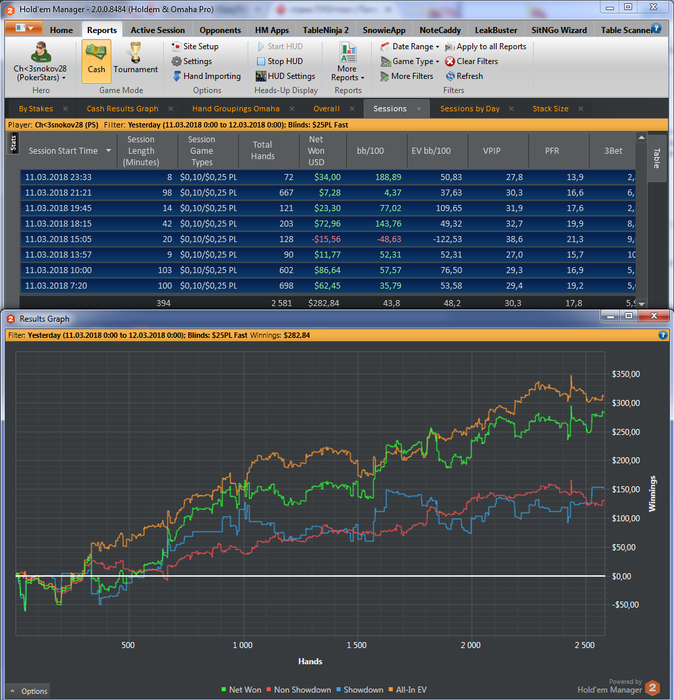The width and height of the screenshot is (674, 700).
Task: Open the Settings gear option
Action: 192,61
